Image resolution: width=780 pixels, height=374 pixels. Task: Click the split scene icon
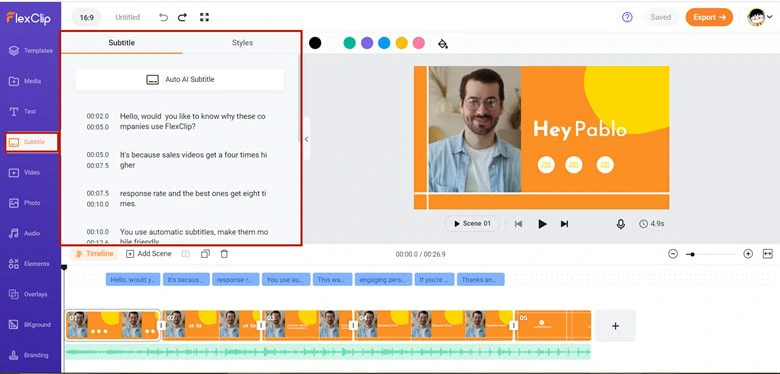[186, 254]
